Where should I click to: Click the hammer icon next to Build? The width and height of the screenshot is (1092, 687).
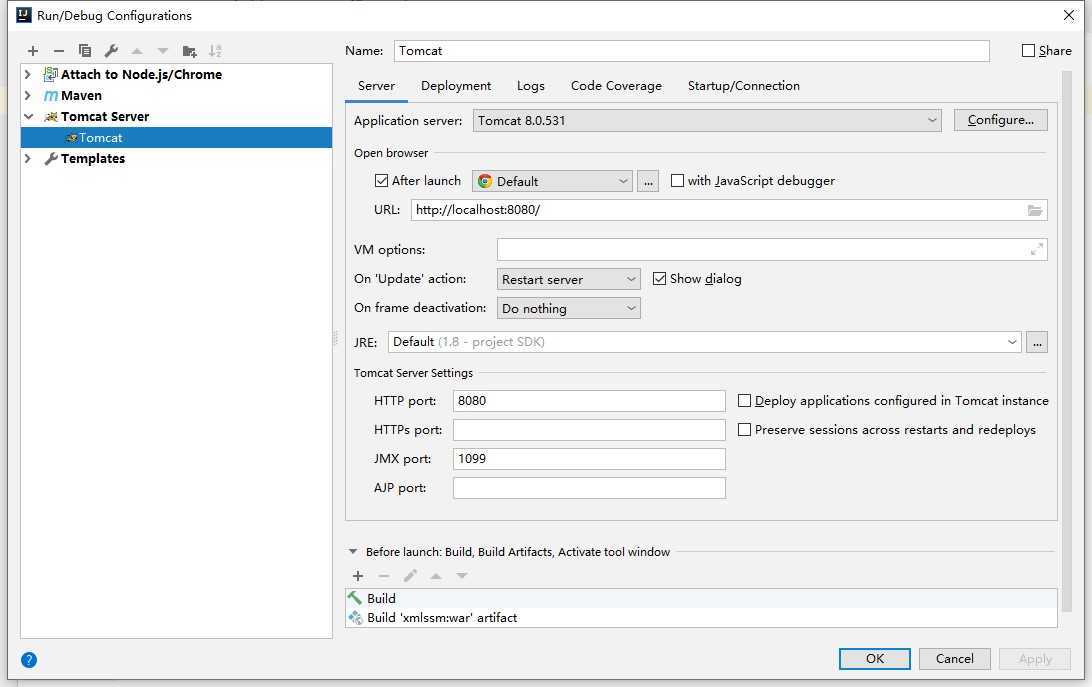[355, 599]
